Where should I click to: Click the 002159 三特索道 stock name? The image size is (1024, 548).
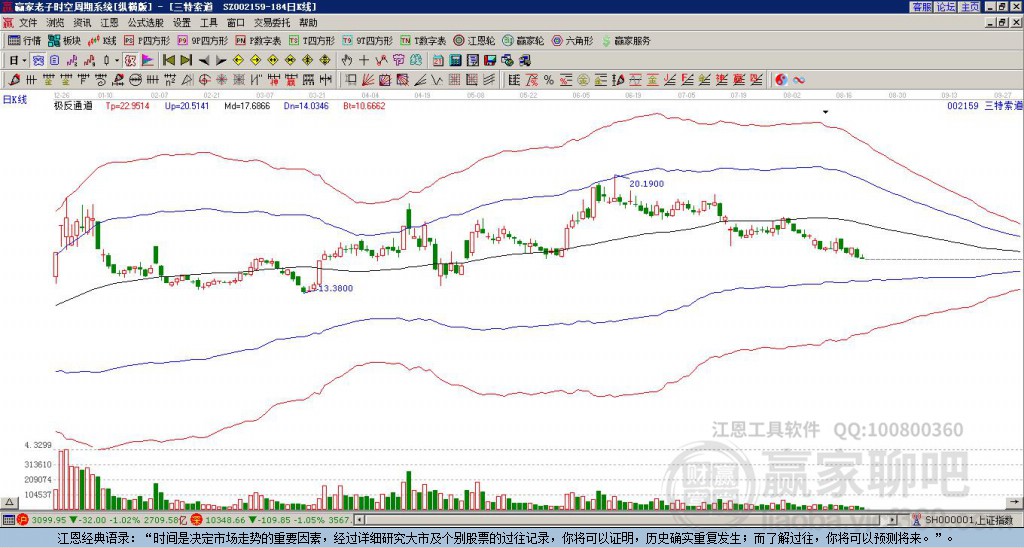pos(984,106)
